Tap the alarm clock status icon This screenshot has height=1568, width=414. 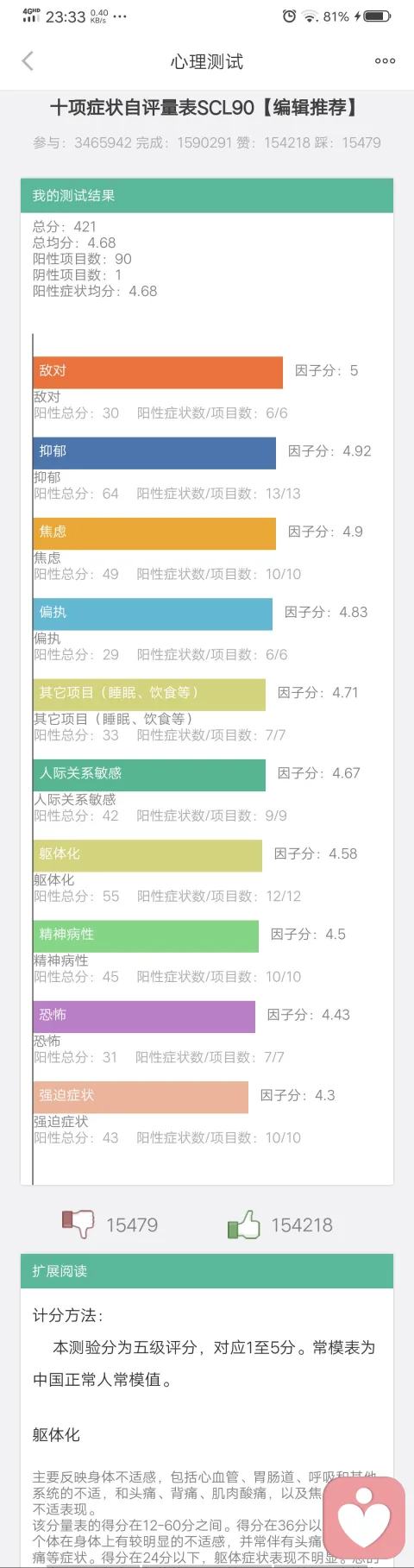click(289, 16)
